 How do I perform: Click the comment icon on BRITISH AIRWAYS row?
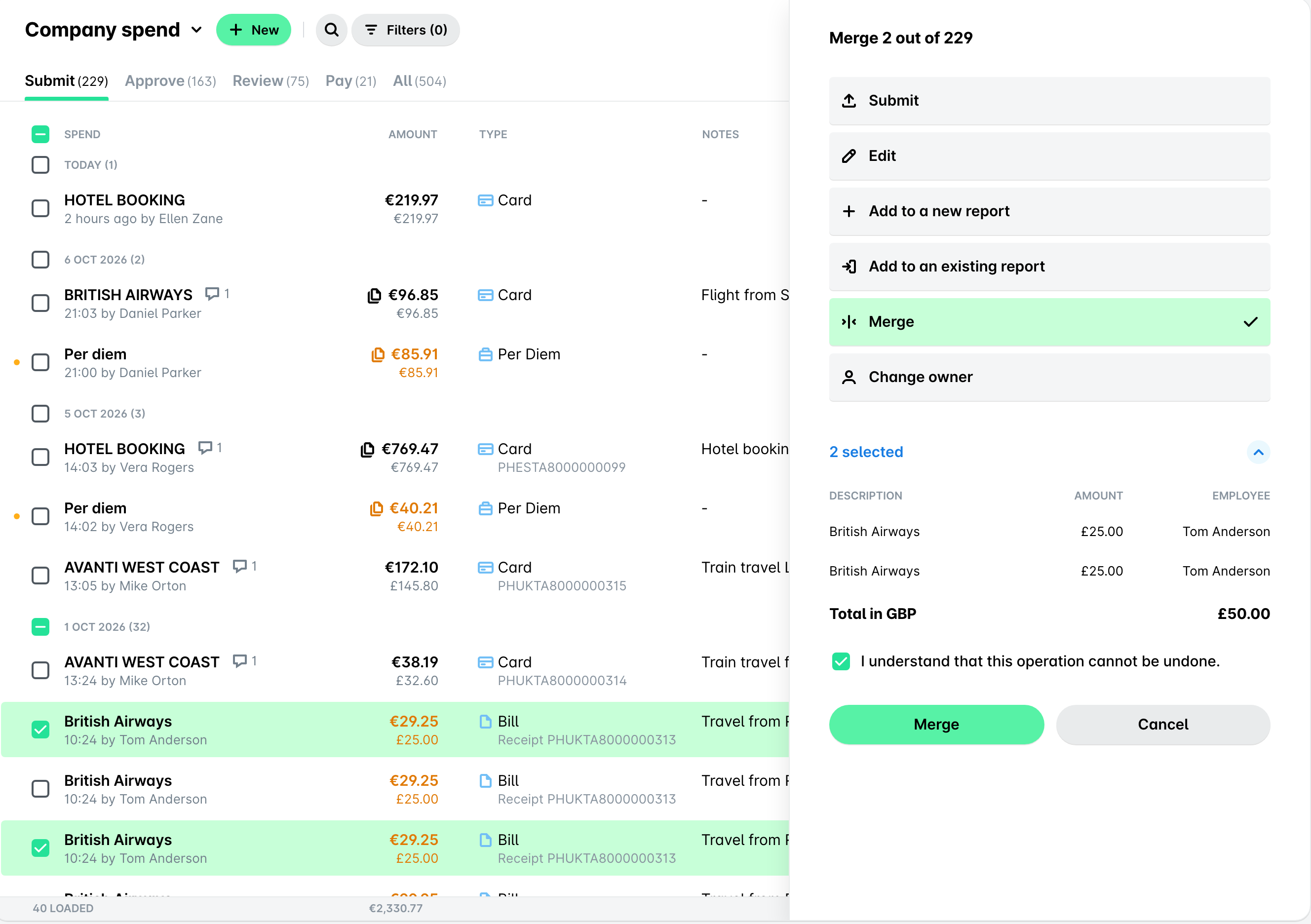pyautogui.click(x=212, y=294)
